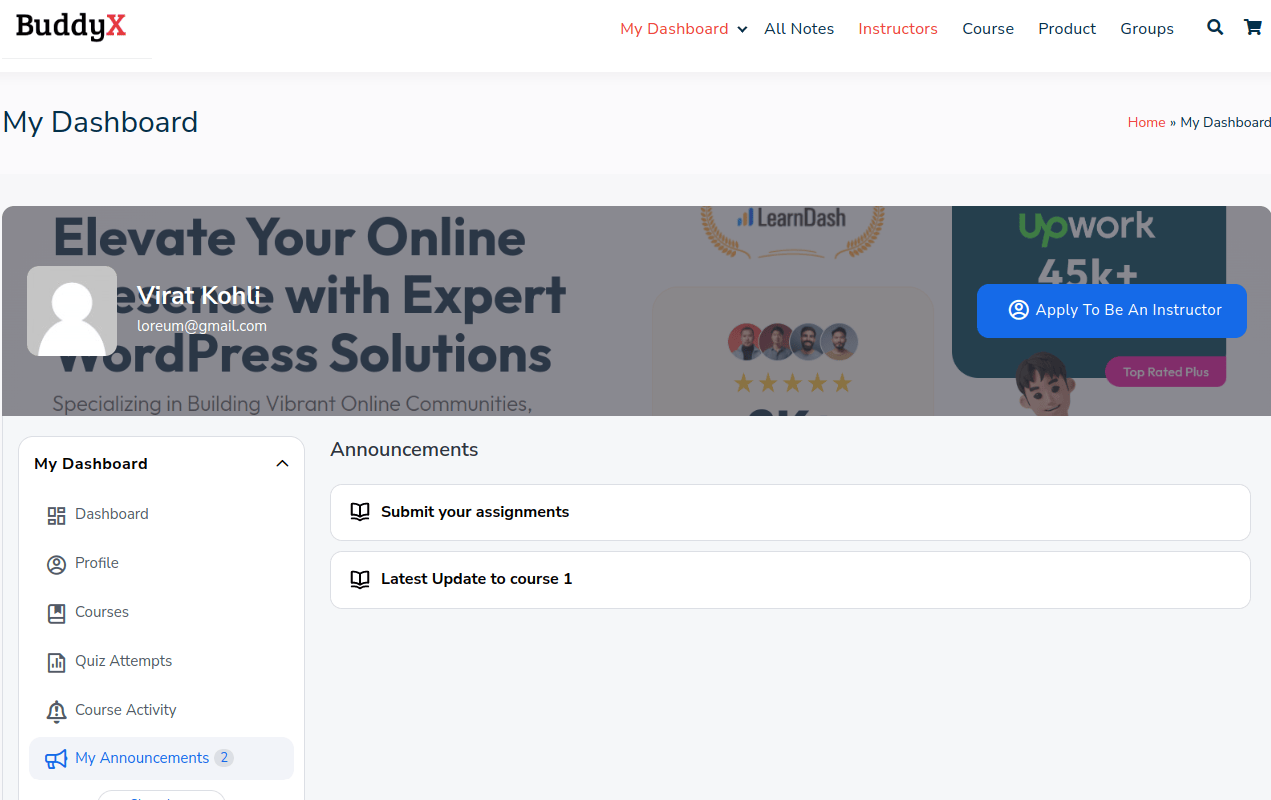Go to Instructors in the top menu
Screen dimensions: 1271x800
[x=897, y=29]
